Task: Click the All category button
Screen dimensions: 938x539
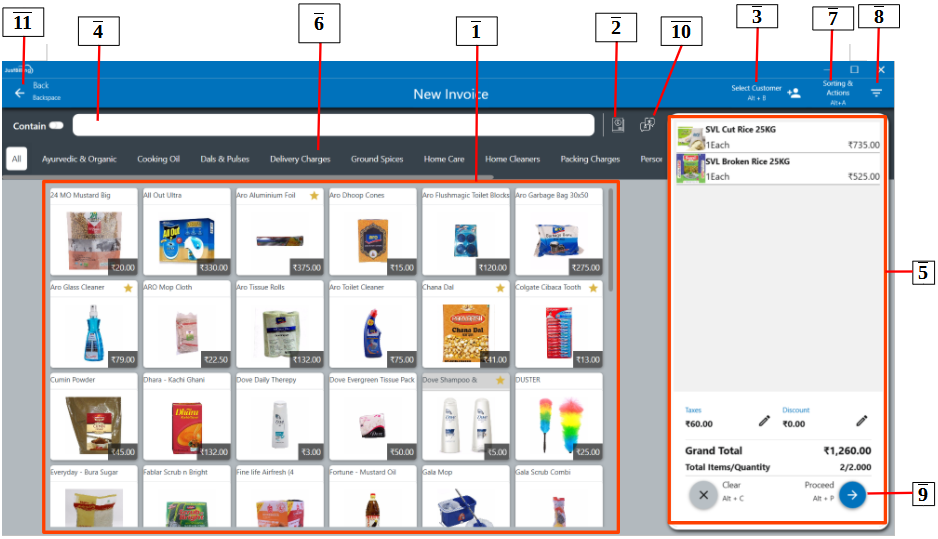Action: click(16, 159)
